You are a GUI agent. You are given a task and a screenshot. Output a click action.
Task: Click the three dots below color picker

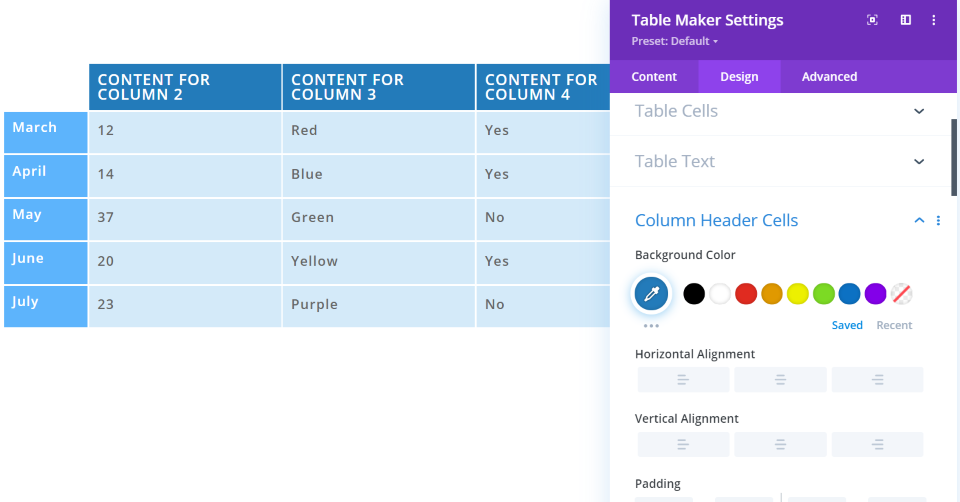click(651, 326)
